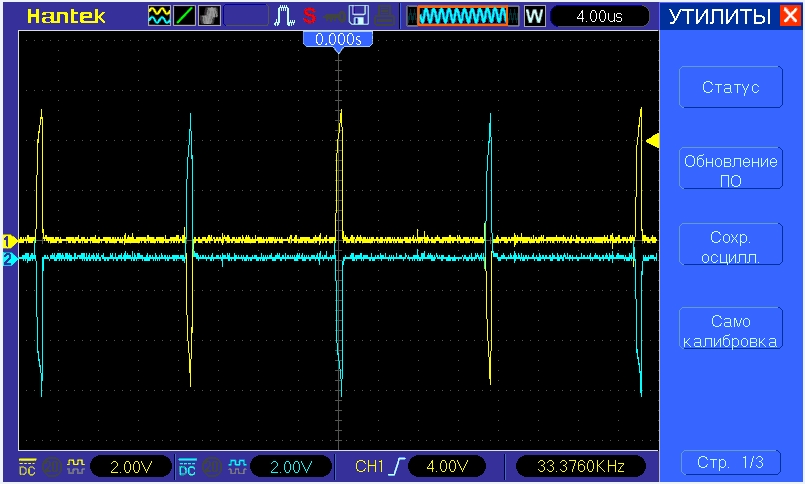This screenshot has height=484, width=805.
Task: Click the green diagonal line icon
Action: point(185,16)
